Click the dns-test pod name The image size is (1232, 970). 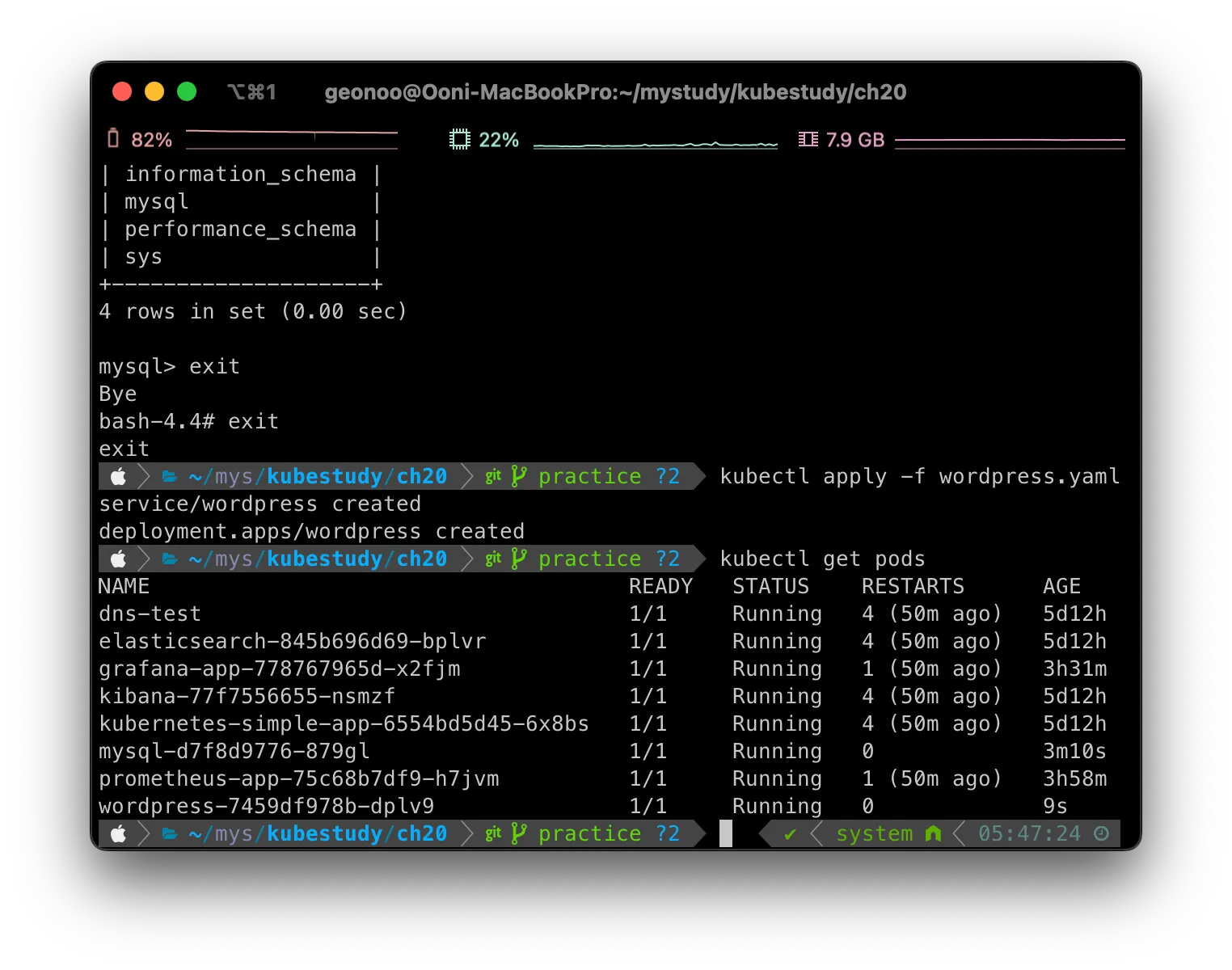pos(150,614)
